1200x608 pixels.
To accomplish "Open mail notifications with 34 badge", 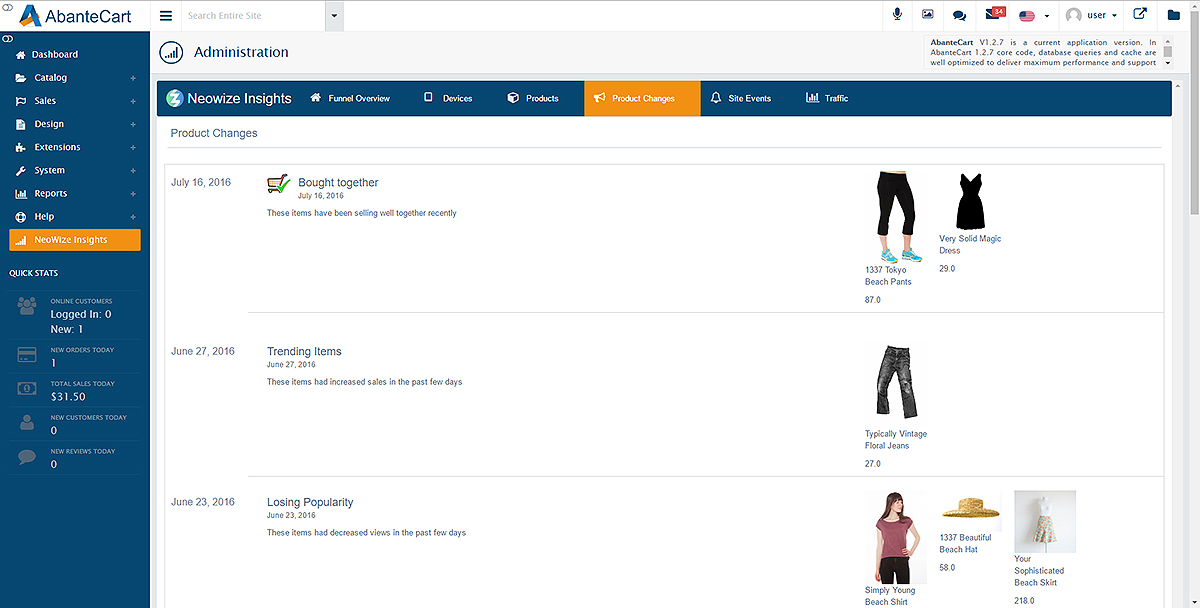I will [x=994, y=14].
